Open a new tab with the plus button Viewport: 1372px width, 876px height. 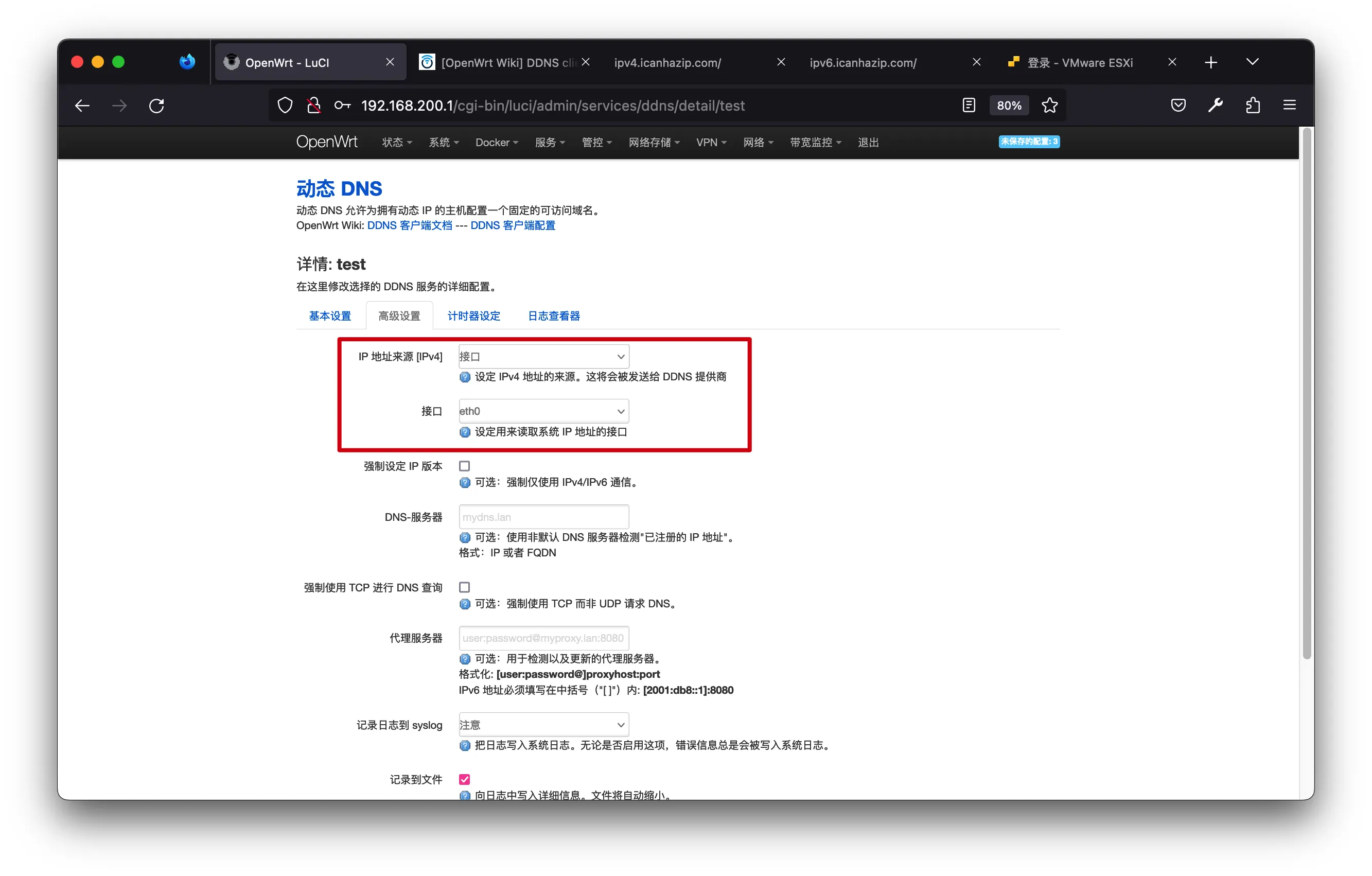[1211, 62]
